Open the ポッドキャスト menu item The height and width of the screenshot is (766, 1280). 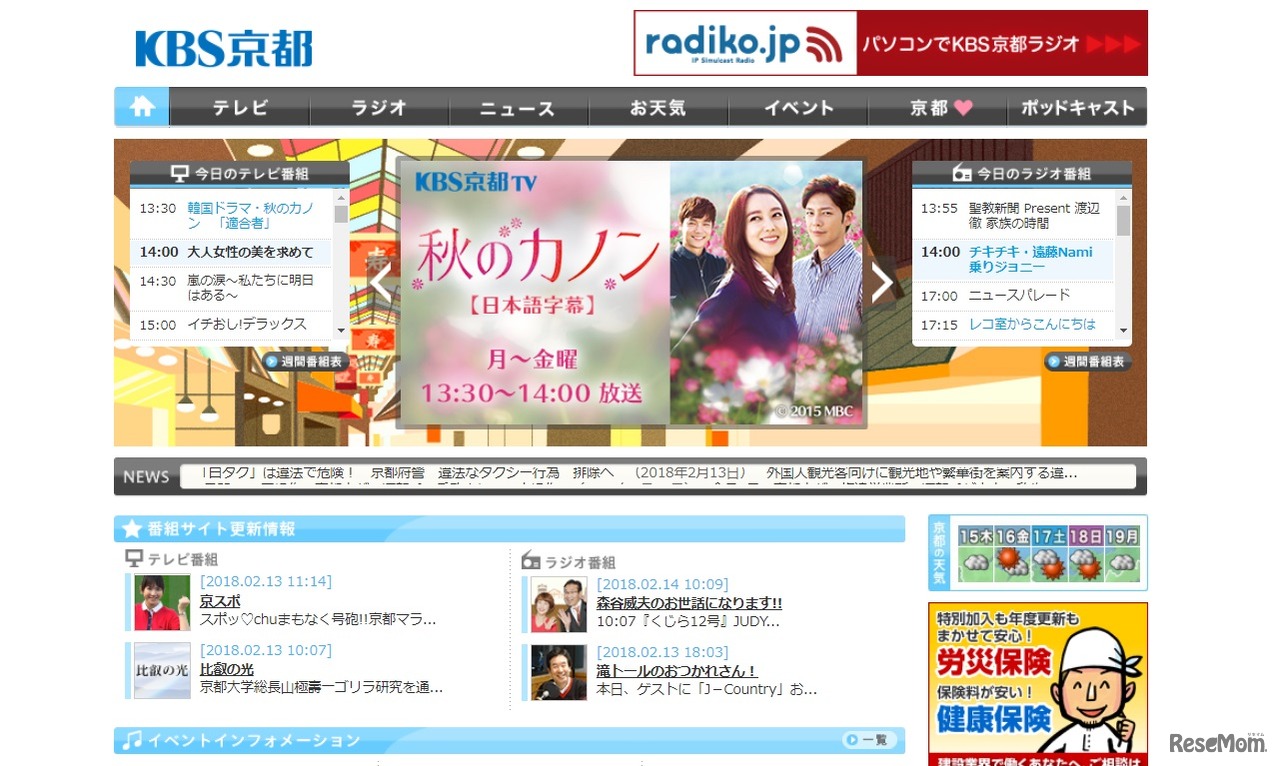point(1077,108)
